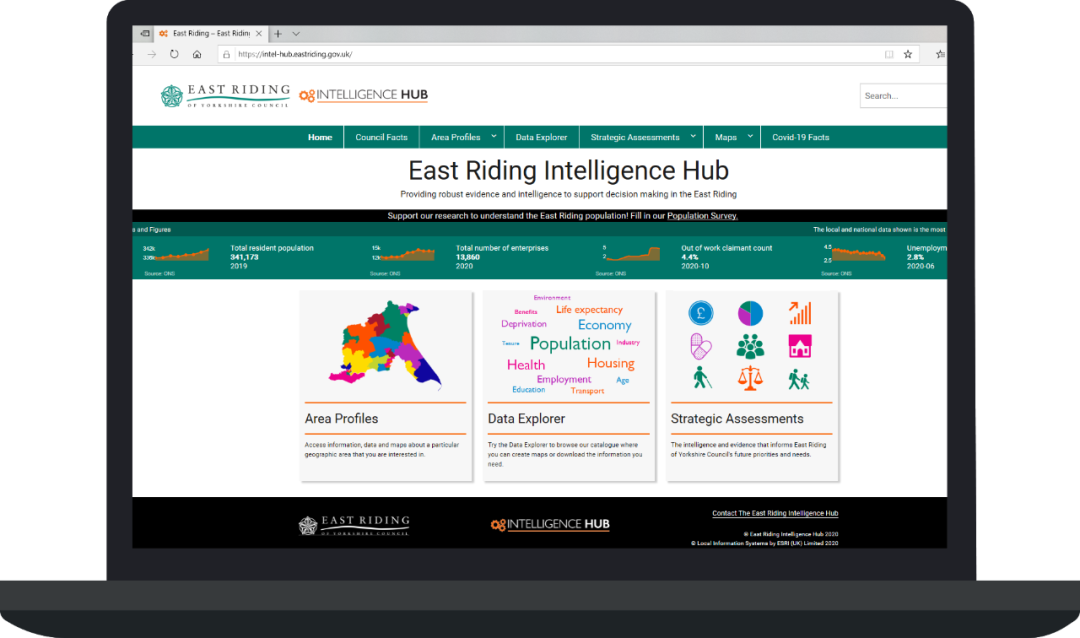
Task: Click the pound sign strategic assessment icon
Action: coord(700,313)
